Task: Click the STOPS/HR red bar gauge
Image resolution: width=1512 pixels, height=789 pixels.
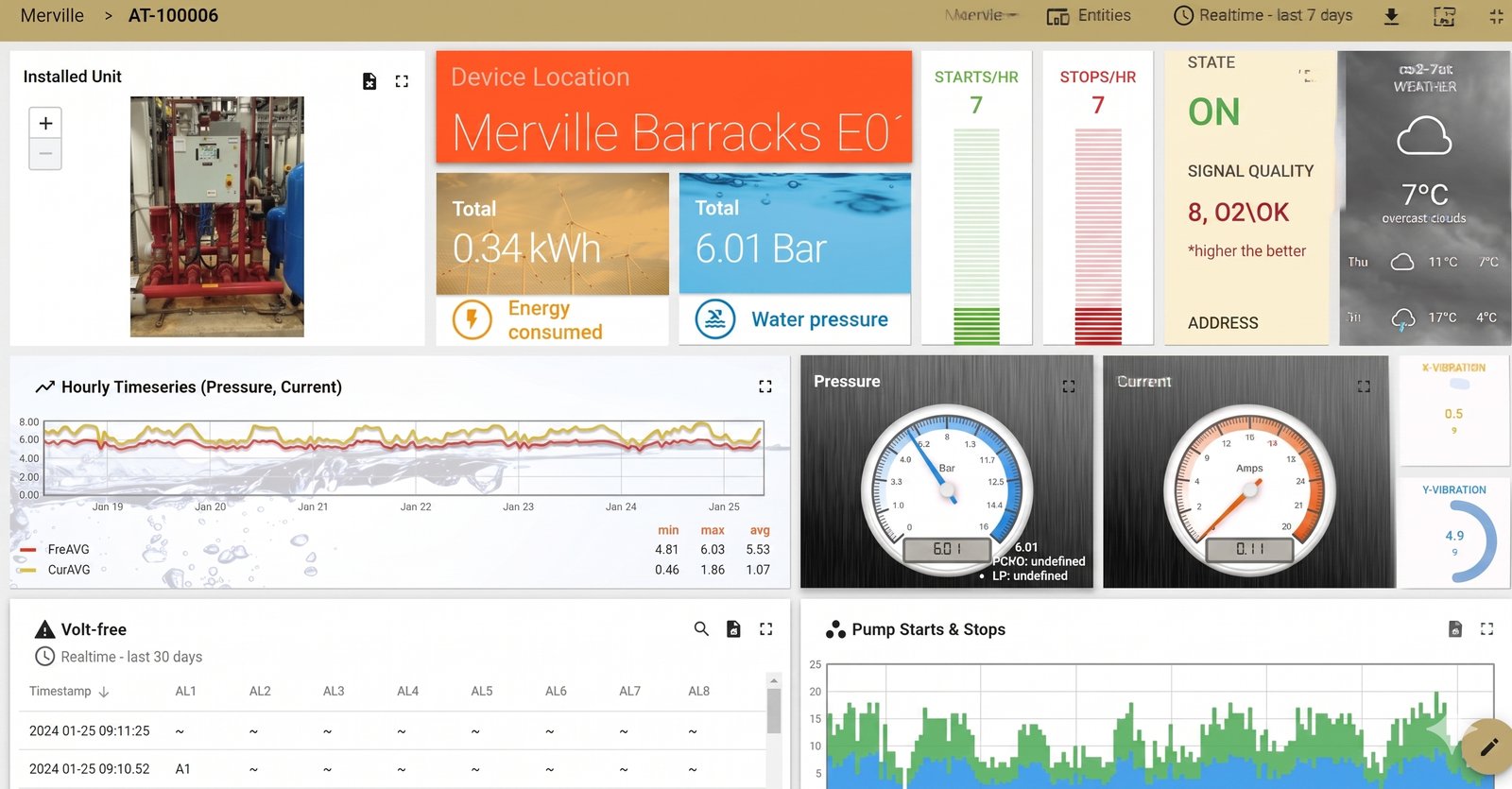Action: tap(1098, 236)
